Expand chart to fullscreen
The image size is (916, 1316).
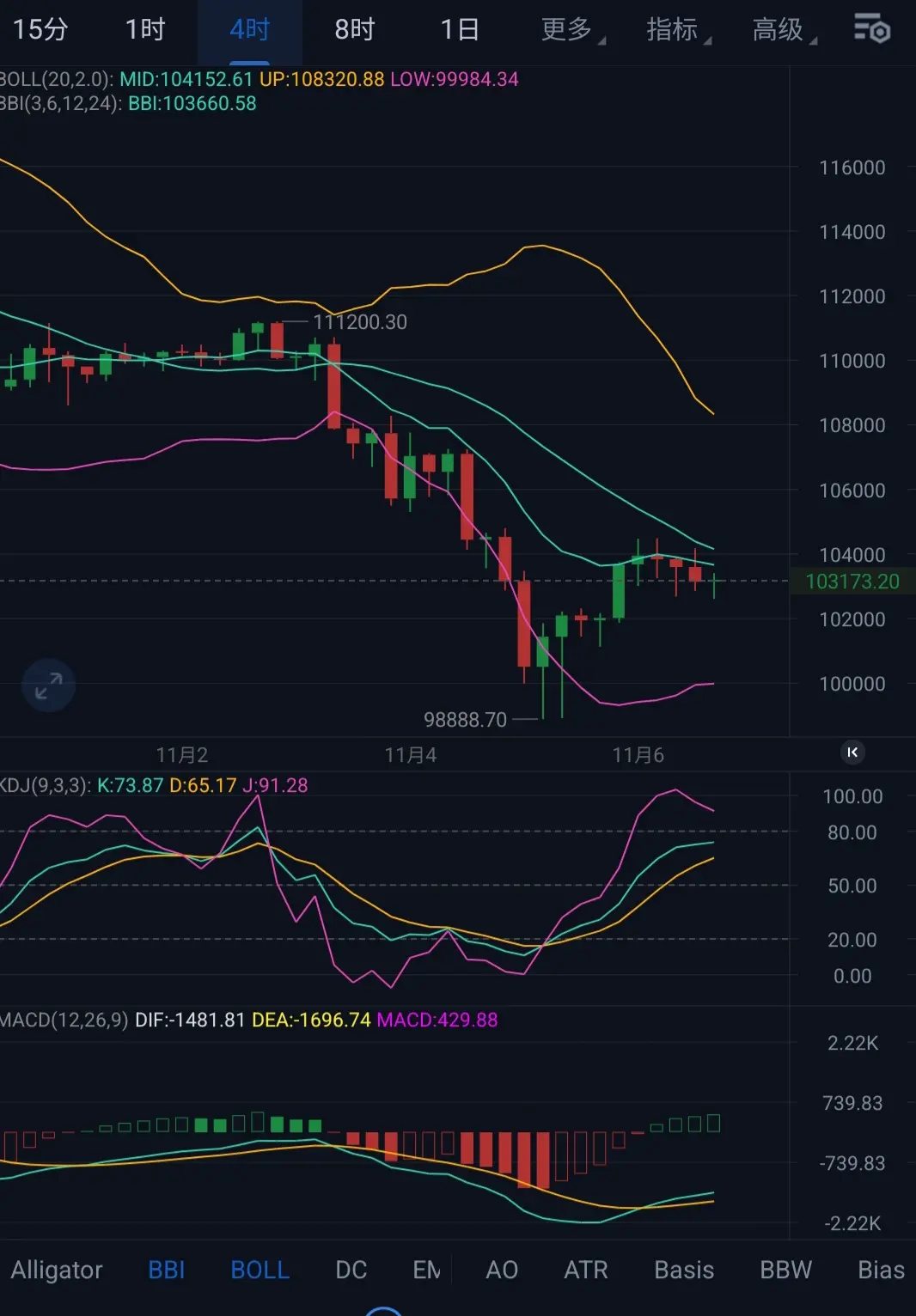tap(48, 685)
